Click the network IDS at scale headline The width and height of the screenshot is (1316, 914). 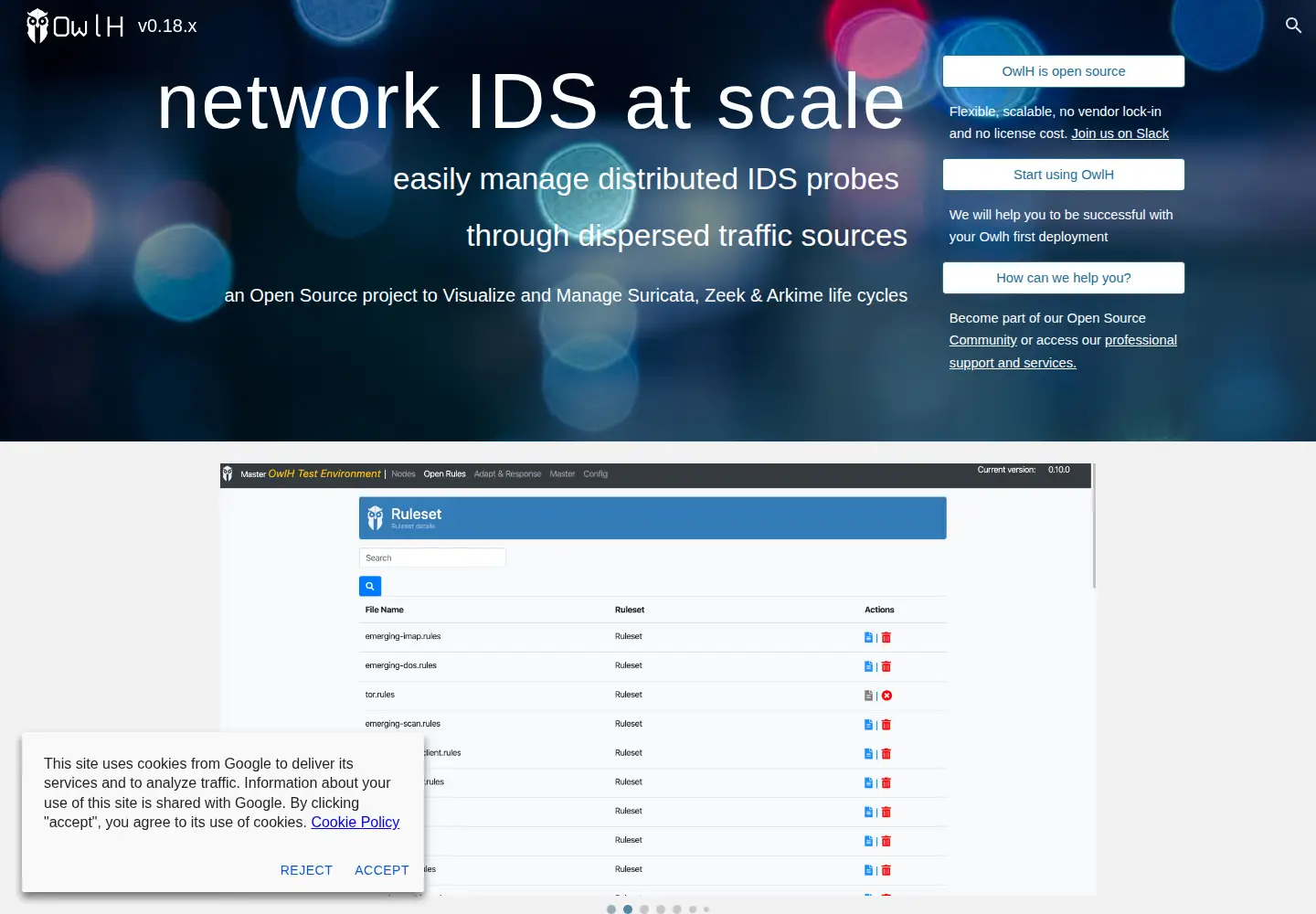click(x=531, y=101)
